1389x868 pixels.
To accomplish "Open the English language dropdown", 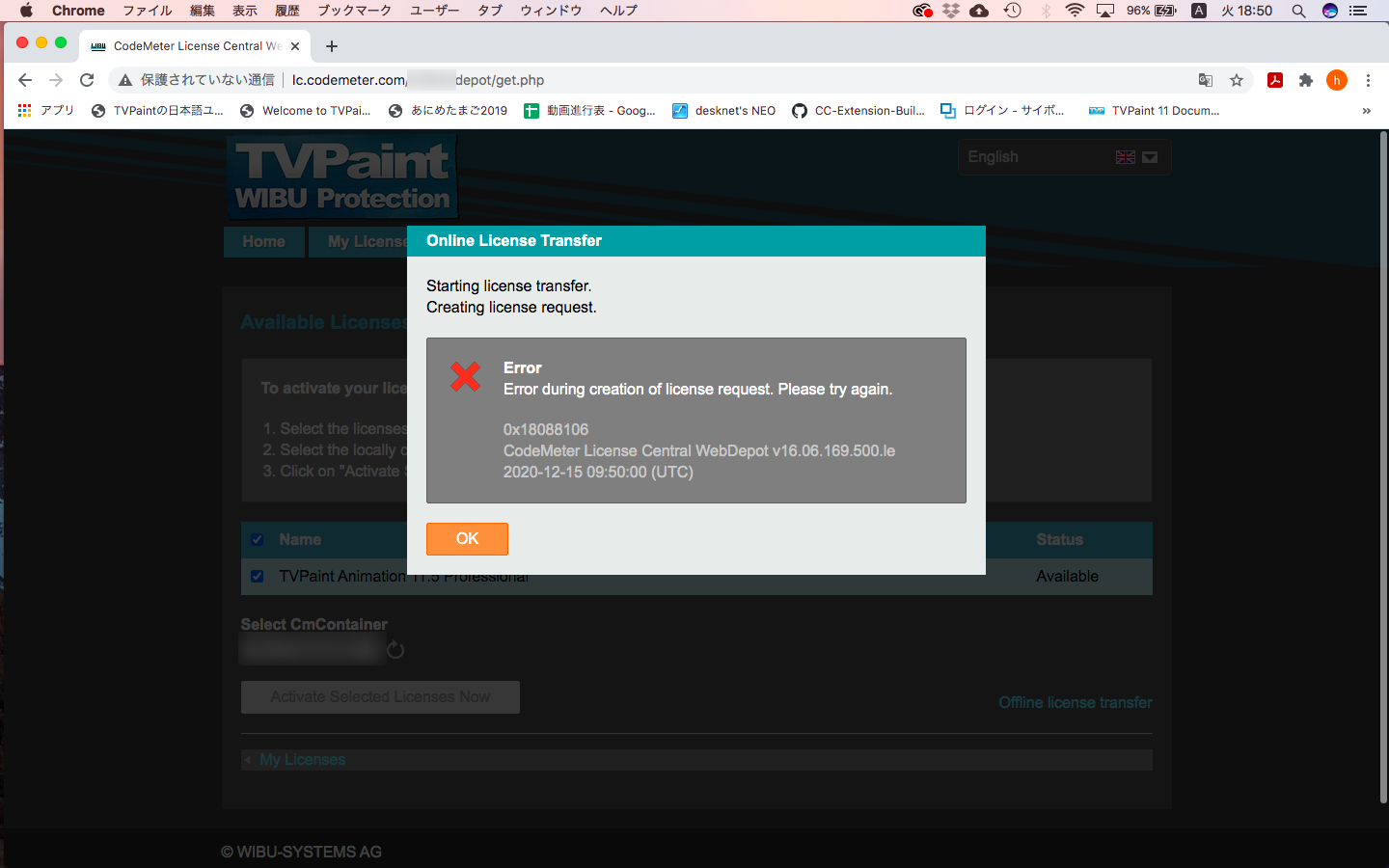I will coord(1065,157).
